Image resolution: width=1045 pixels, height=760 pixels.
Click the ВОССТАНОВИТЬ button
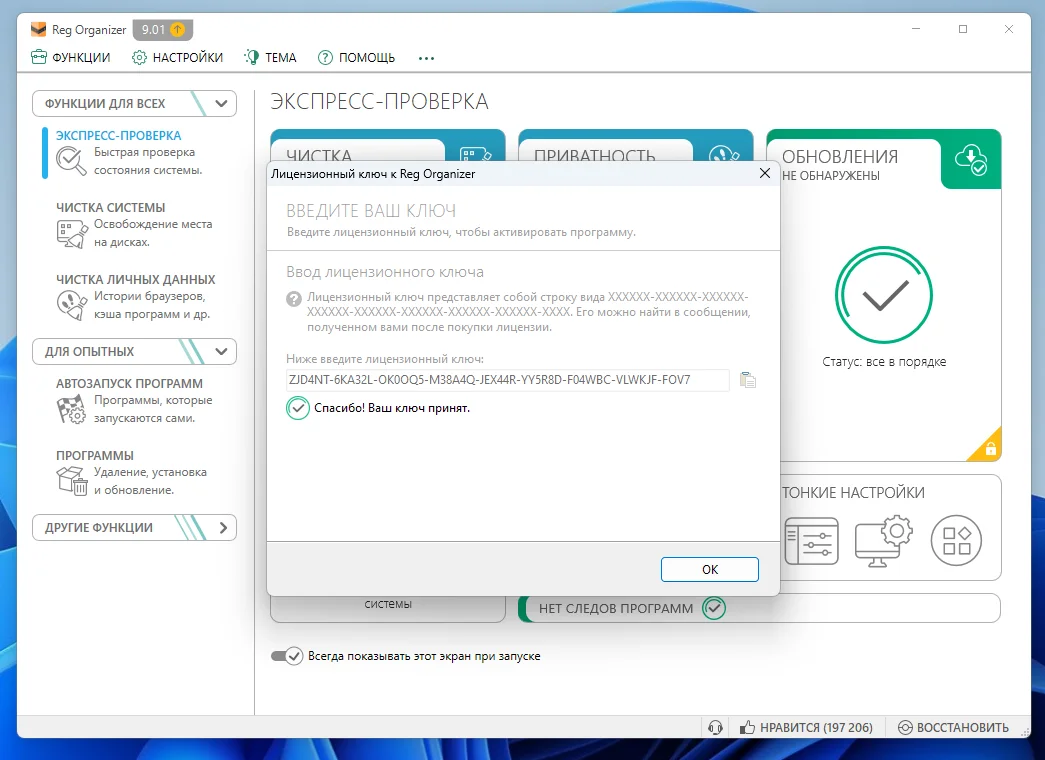tap(953, 727)
